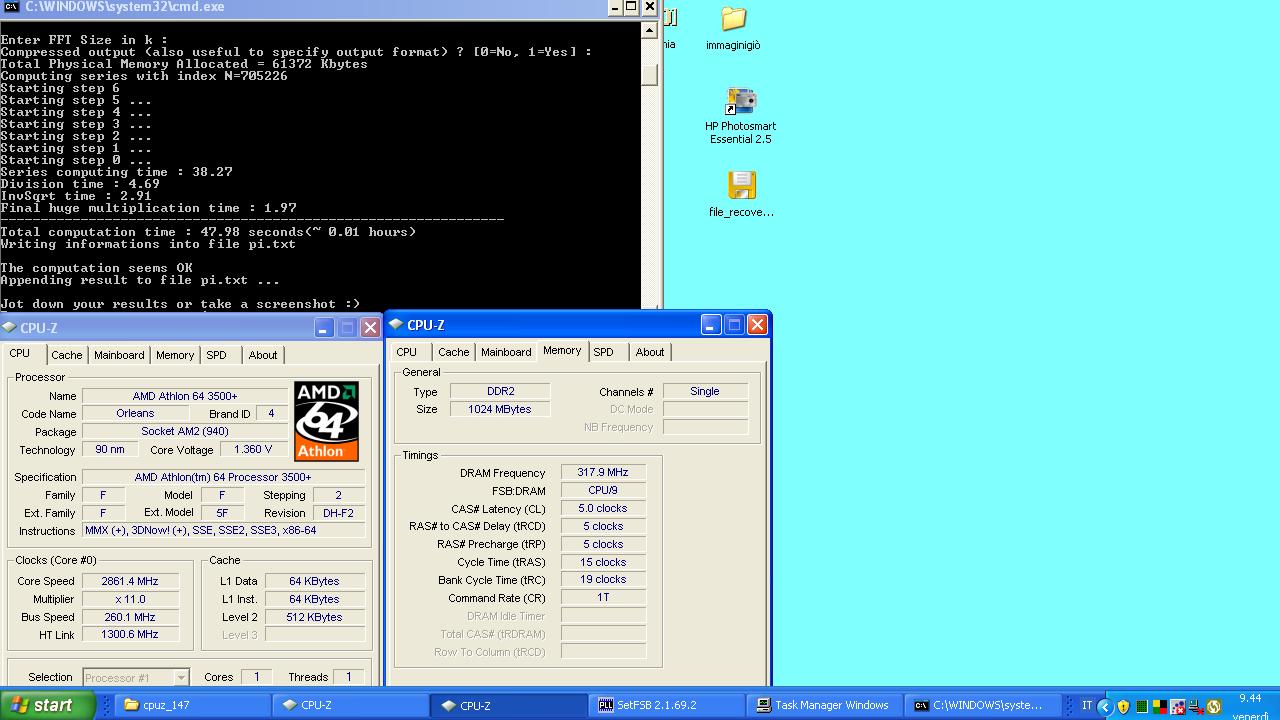Click the Level 2 cache value 512 KBytes
The width and height of the screenshot is (1280, 720).
[x=314, y=617]
